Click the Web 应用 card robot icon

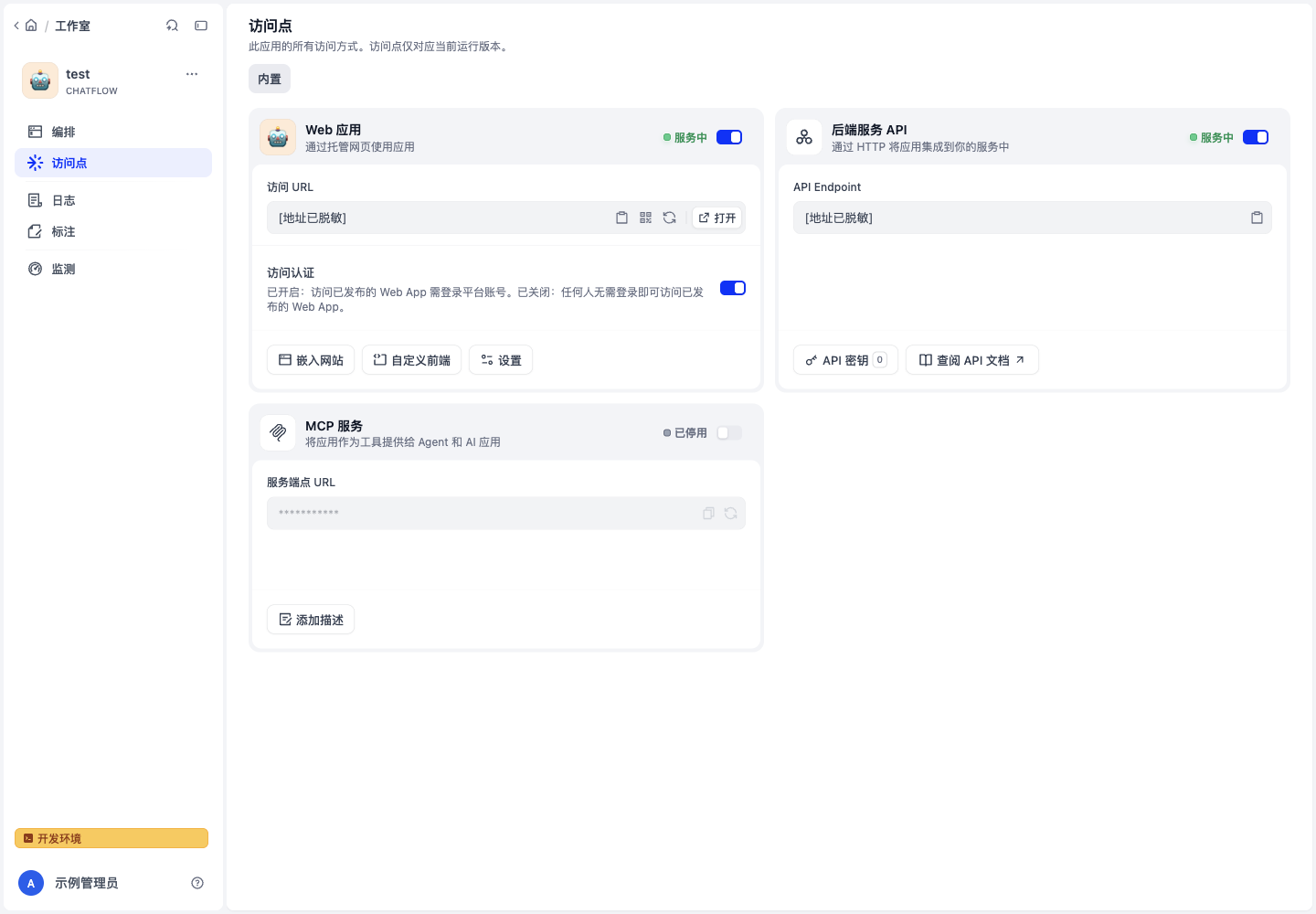[x=278, y=137]
